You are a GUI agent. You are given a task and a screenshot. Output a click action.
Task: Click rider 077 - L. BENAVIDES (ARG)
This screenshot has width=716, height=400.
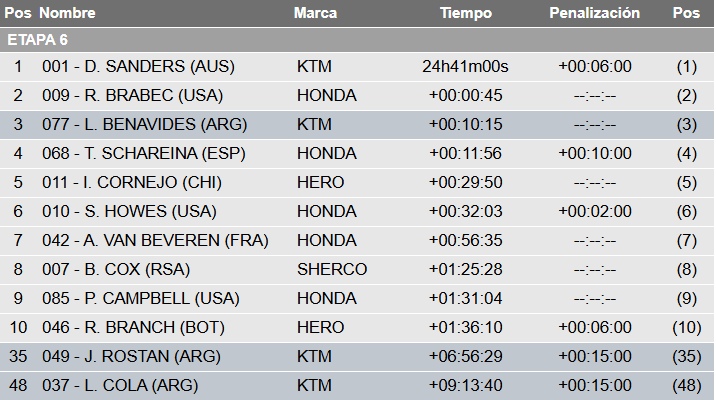click(144, 125)
